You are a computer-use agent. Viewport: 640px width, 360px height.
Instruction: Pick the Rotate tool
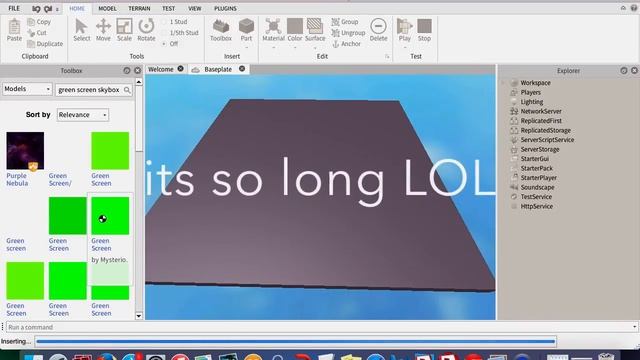tap(146, 30)
